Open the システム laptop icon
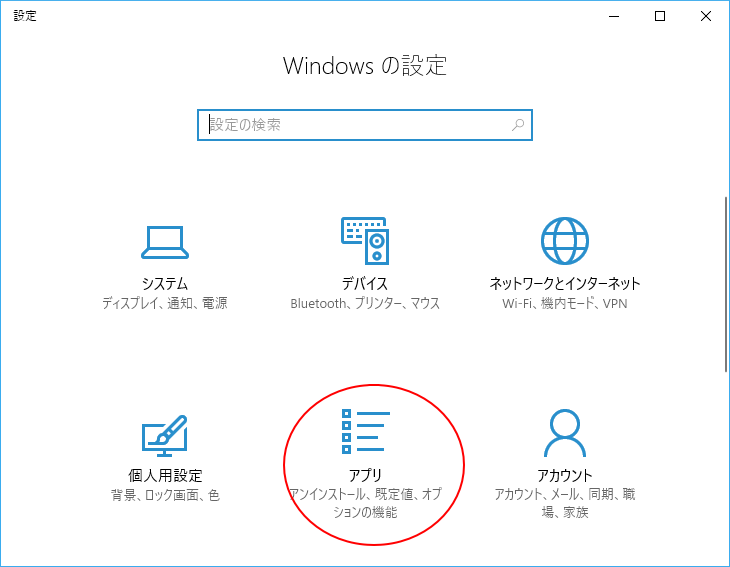The height and width of the screenshot is (567, 730). [165, 242]
